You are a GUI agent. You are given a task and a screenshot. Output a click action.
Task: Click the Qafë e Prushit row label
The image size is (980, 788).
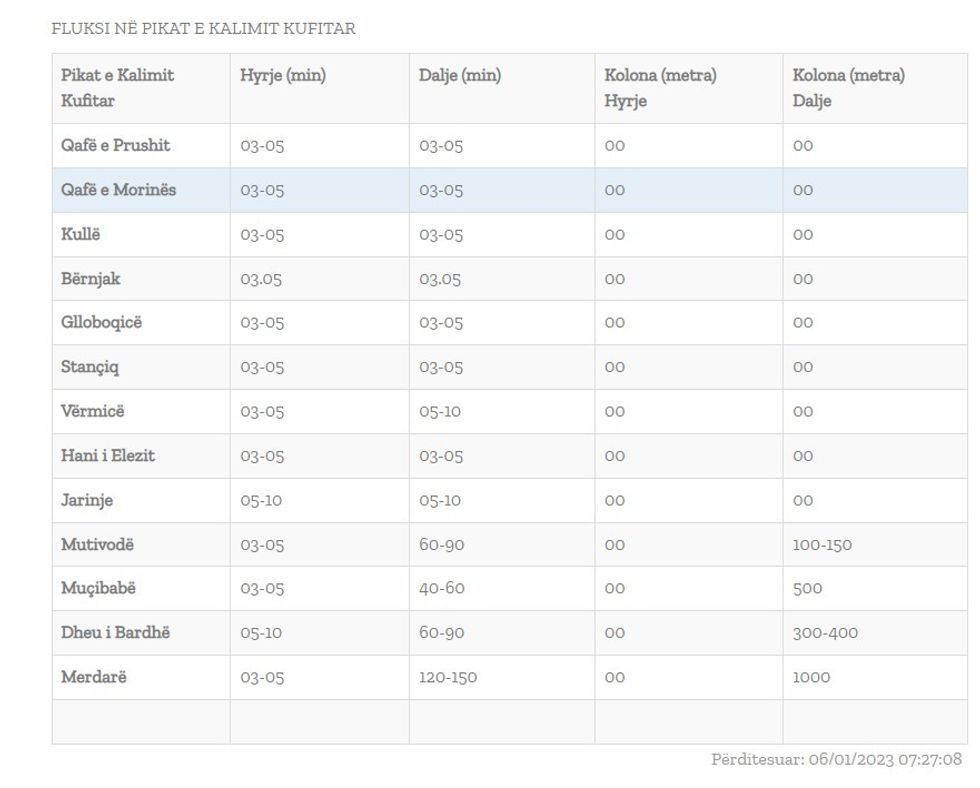(x=116, y=146)
